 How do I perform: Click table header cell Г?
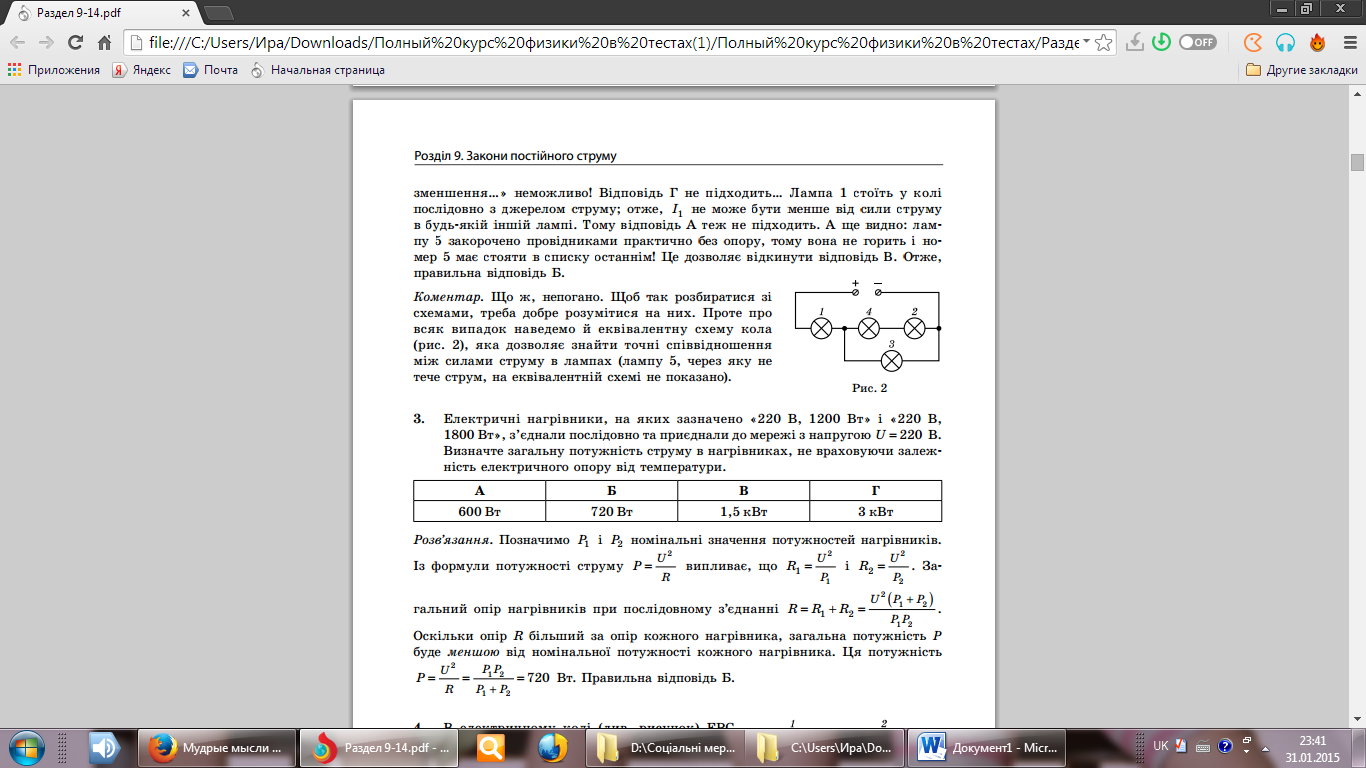click(876, 491)
